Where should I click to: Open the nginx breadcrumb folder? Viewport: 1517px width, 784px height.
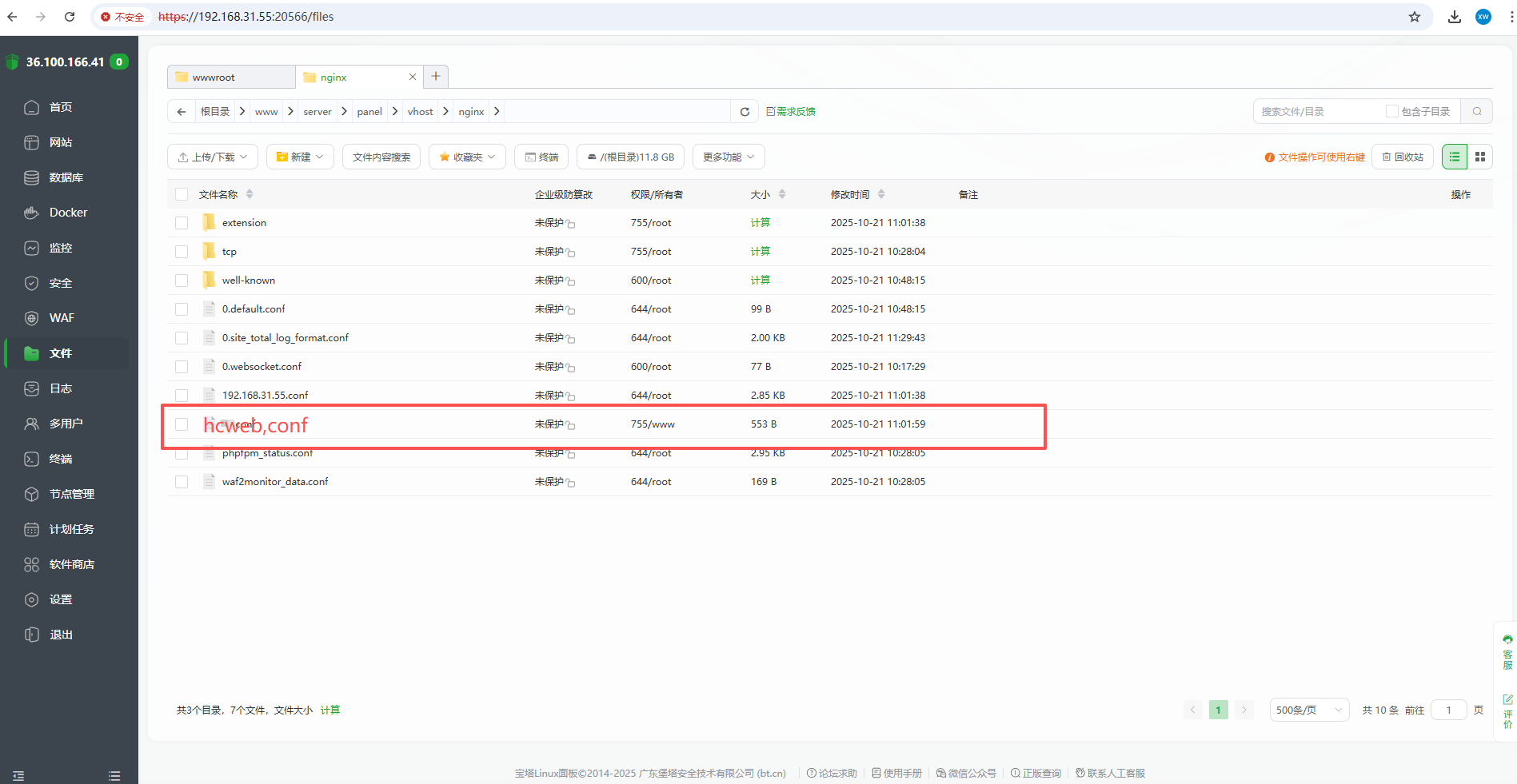click(x=471, y=111)
